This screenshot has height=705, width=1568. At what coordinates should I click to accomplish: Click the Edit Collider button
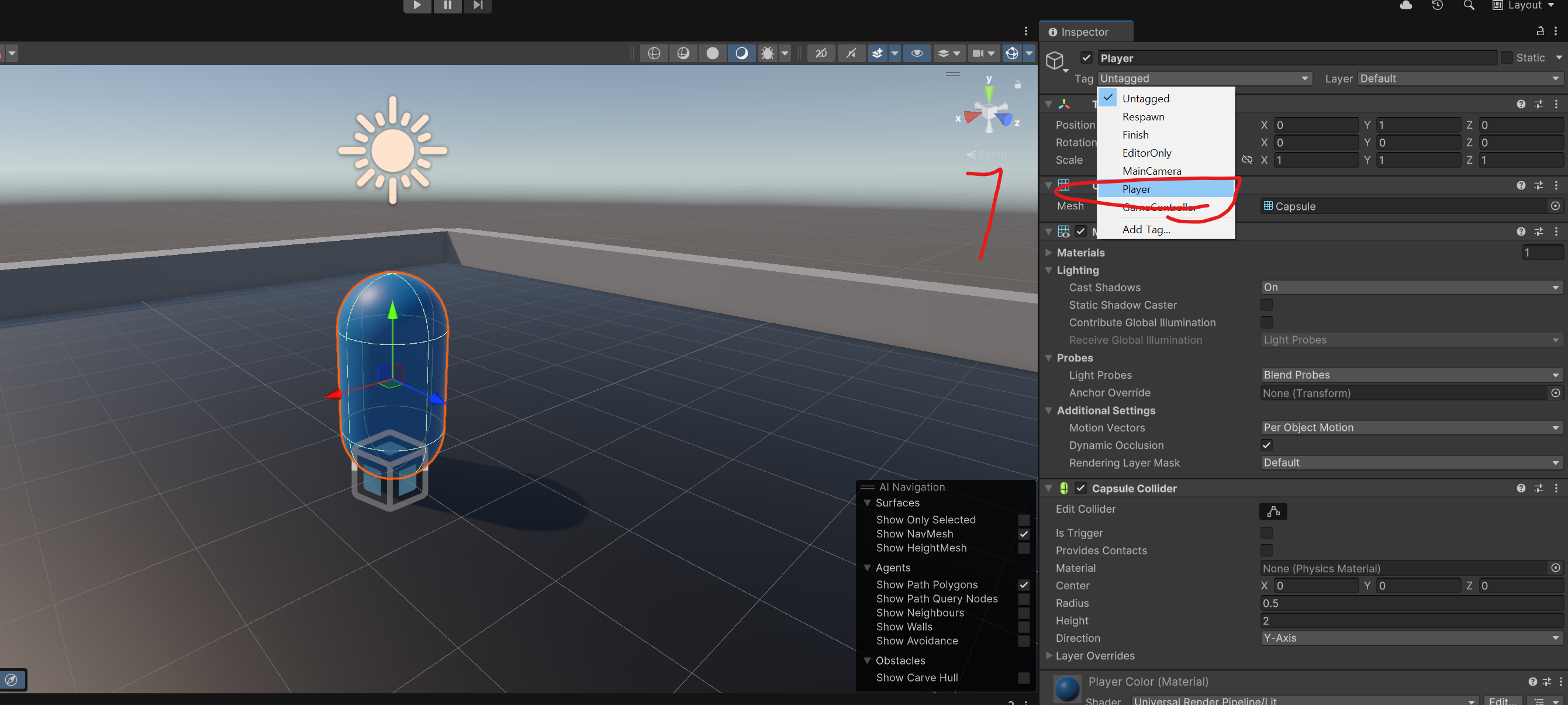pos(1273,512)
